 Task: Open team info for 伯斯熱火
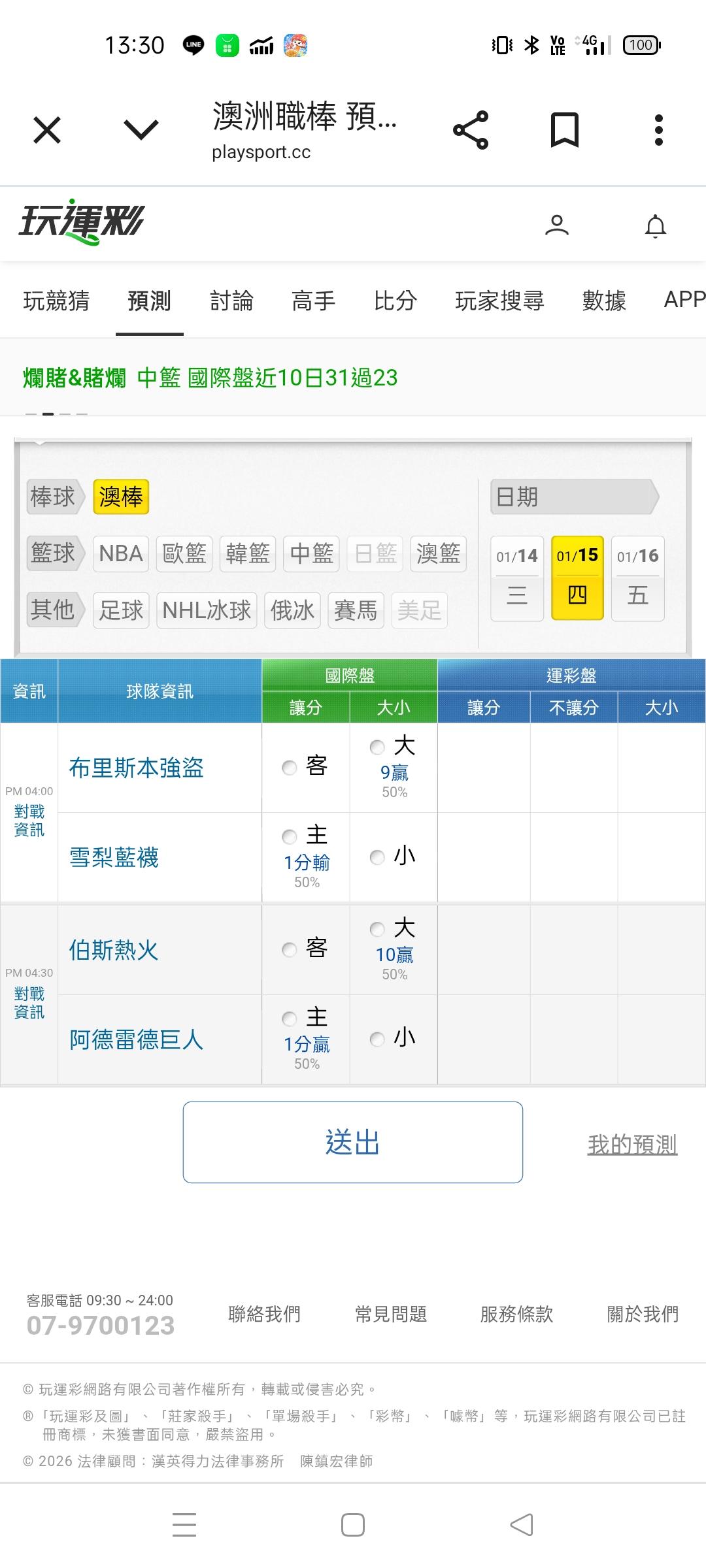pos(114,950)
